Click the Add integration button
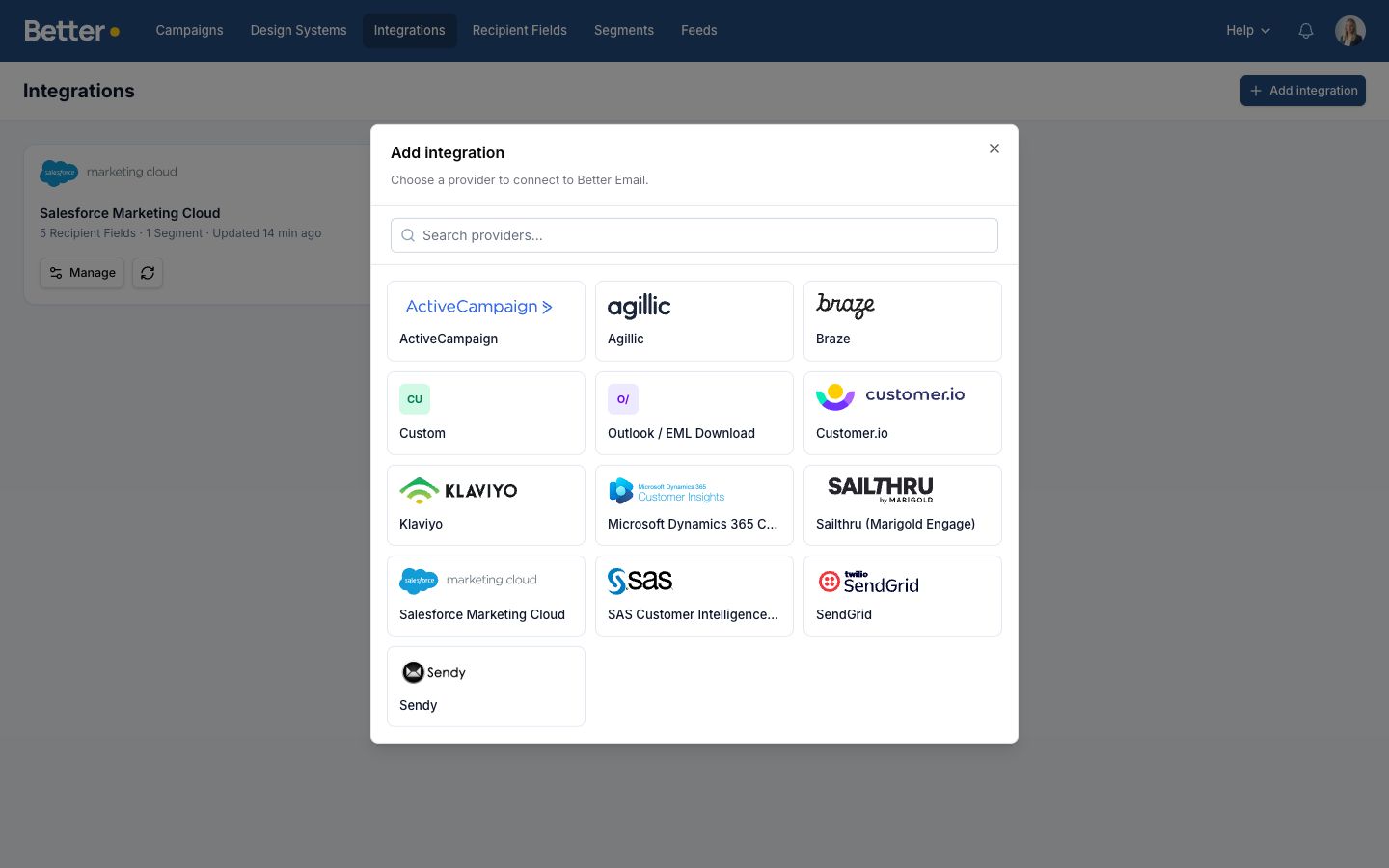Screen dimensions: 1389x868 click(x=1303, y=91)
